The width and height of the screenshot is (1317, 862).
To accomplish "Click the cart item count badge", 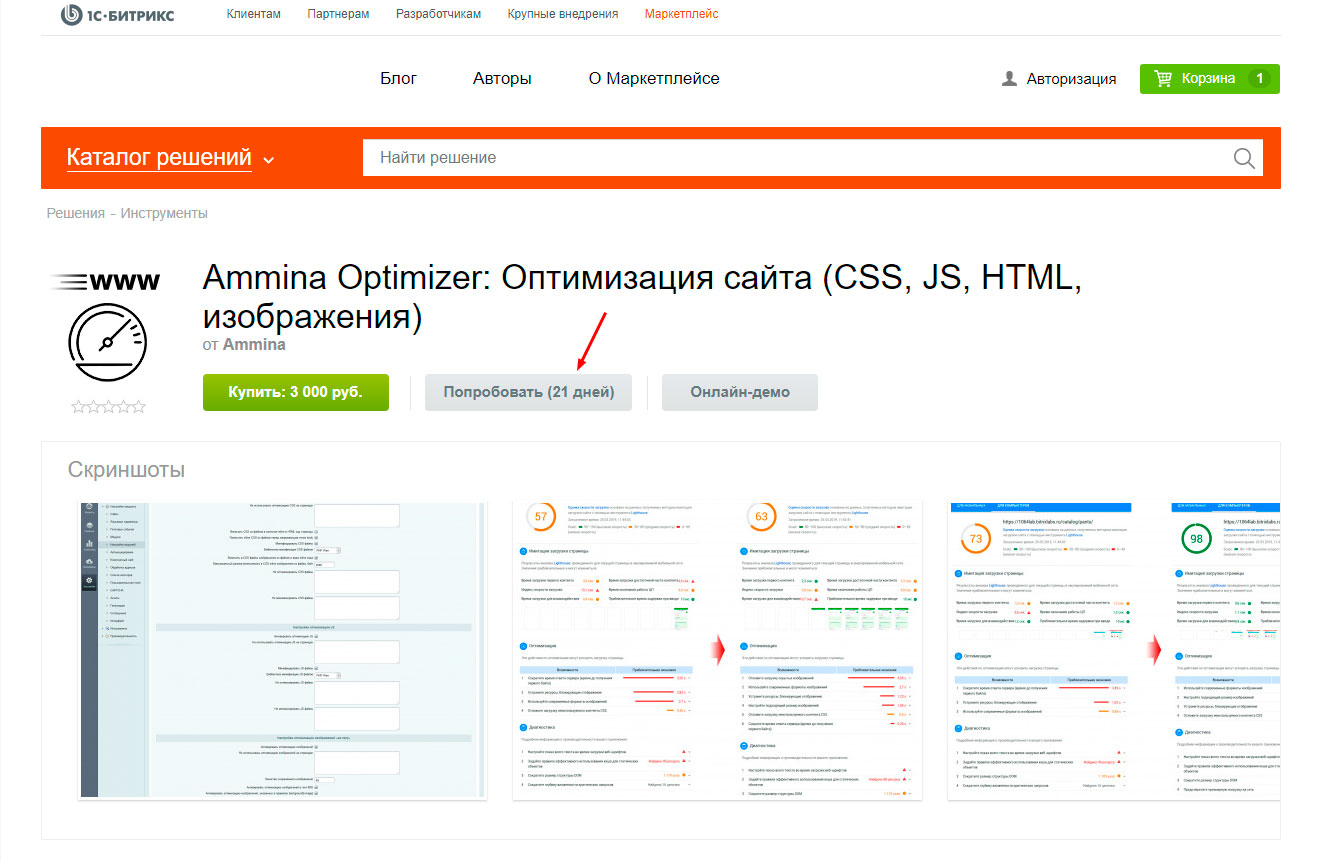I will (x=1260, y=78).
